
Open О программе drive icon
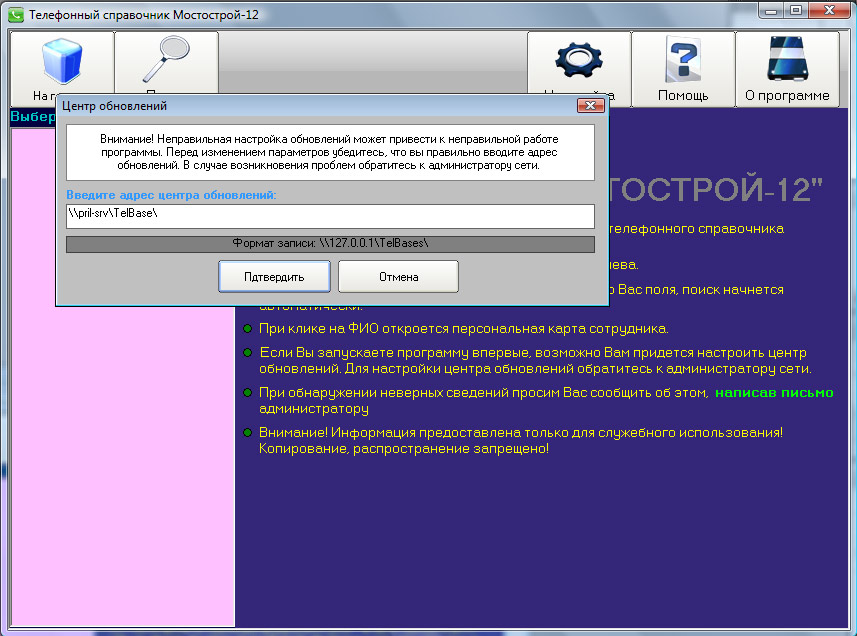[787, 58]
